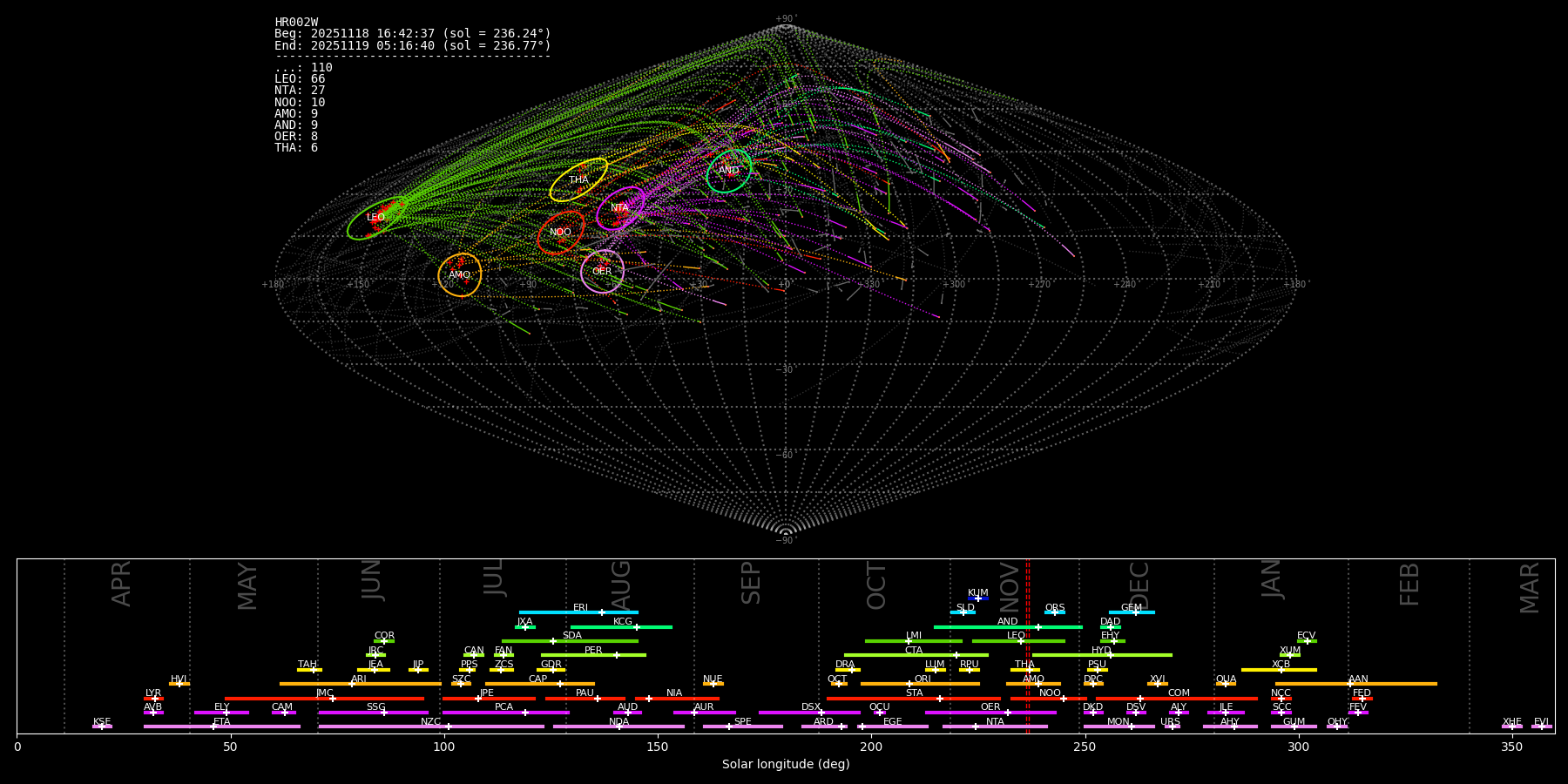Image resolution: width=1568 pixels, height=784 pixels.
Task: Select the EVI bar at timeline end
Action: pos(1541,727)
